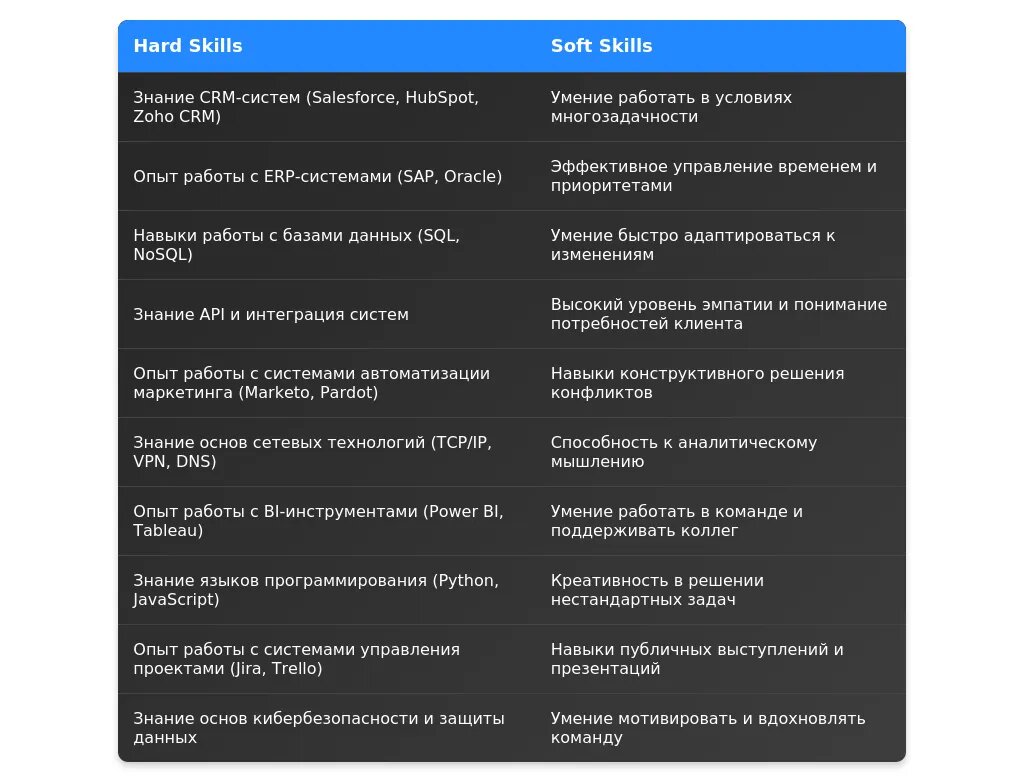This screenshot has height=782, width=1024.
Task: Select the SQL, NoSQL databases cell
Action: [297, 245]
